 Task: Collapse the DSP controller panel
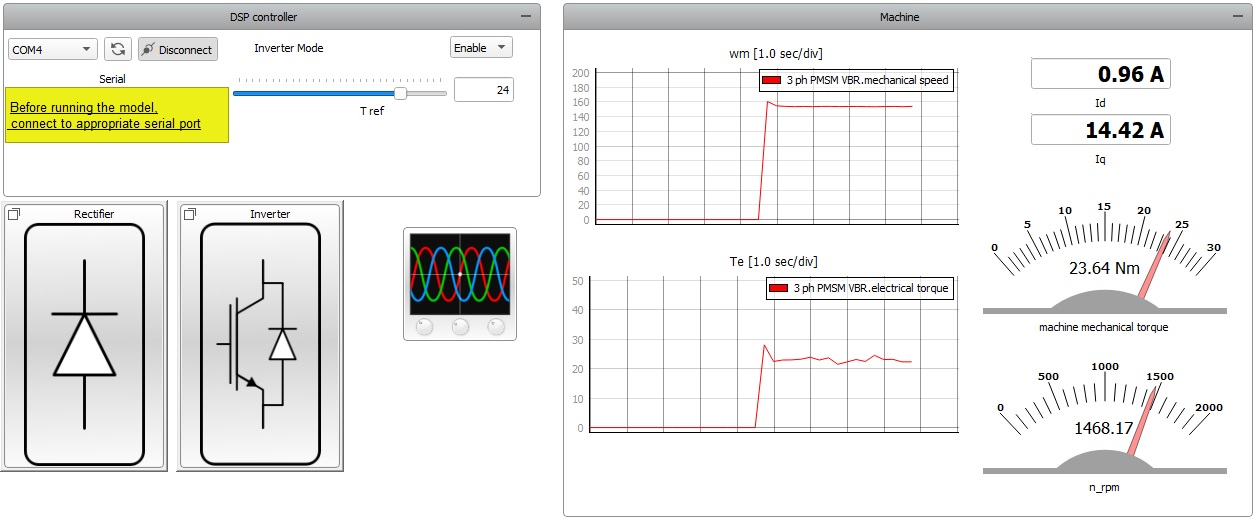526,17
